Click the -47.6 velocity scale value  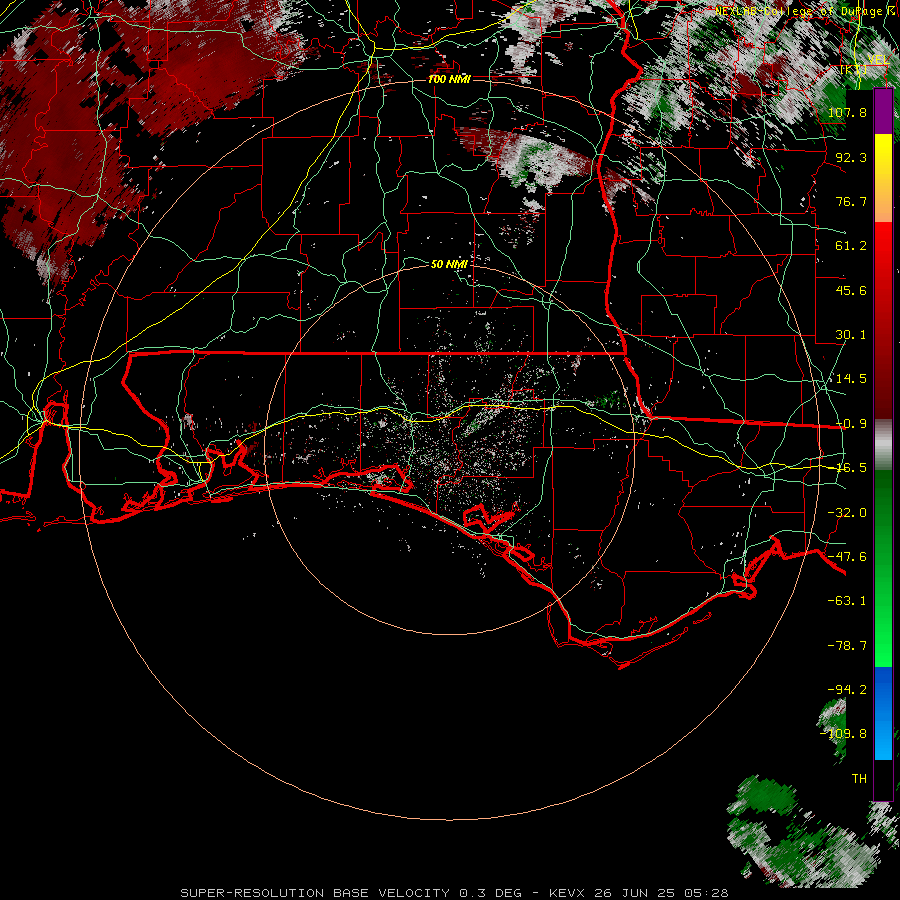847,556
